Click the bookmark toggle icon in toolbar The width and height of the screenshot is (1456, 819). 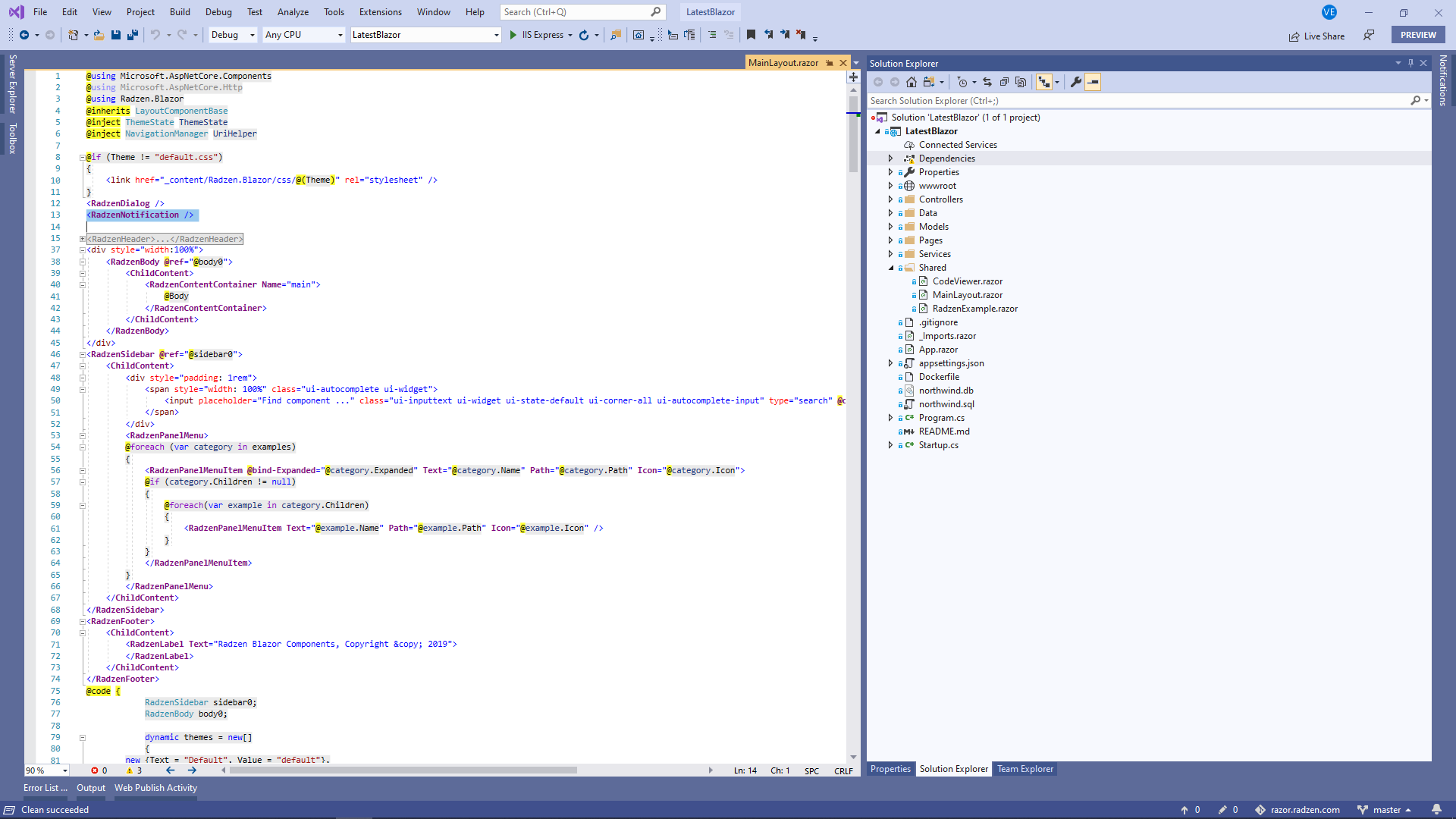pyautogui.click(x=751, y=35)
